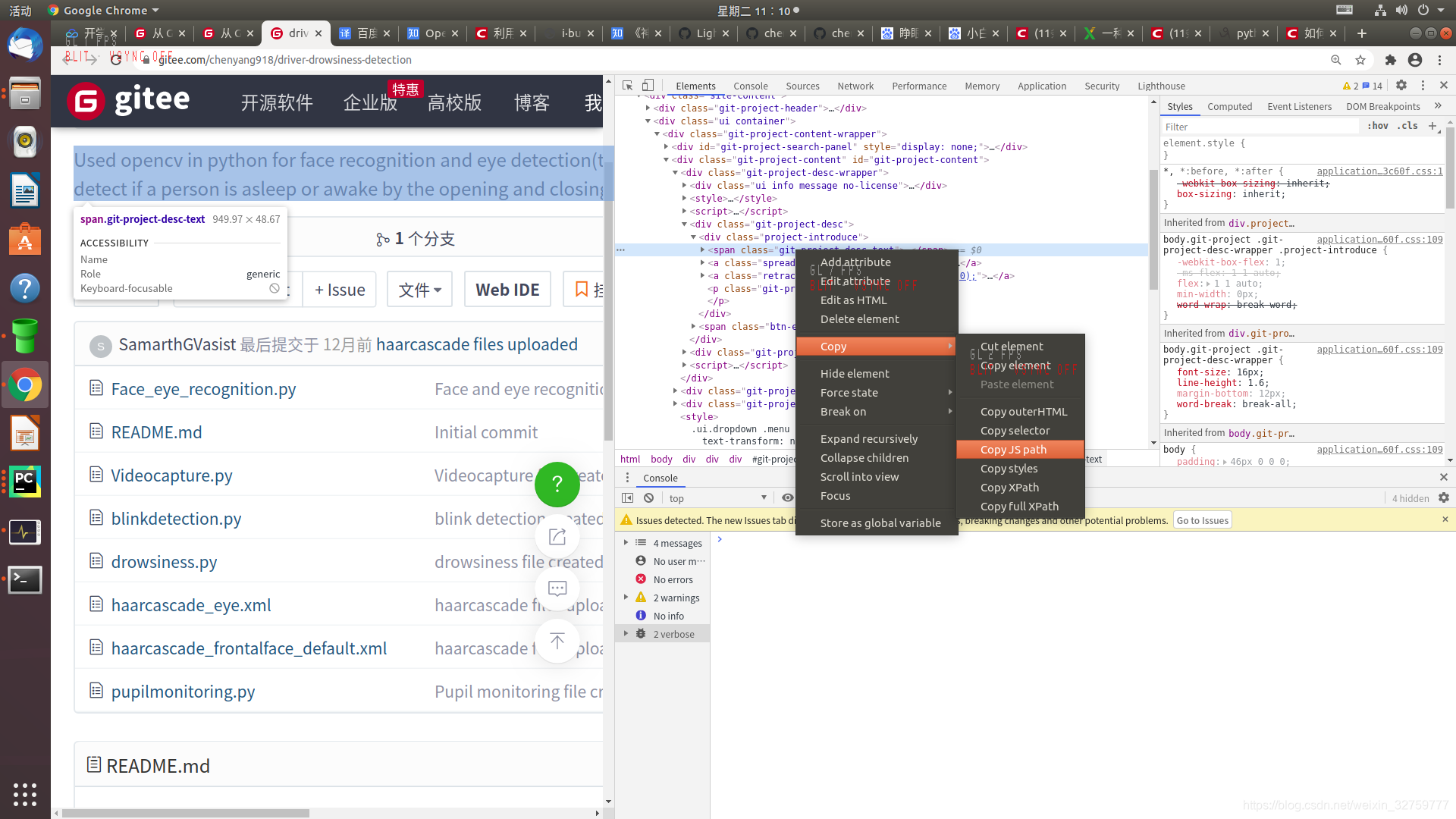
Task: Click the + Issue button
Action: point(340,290)
